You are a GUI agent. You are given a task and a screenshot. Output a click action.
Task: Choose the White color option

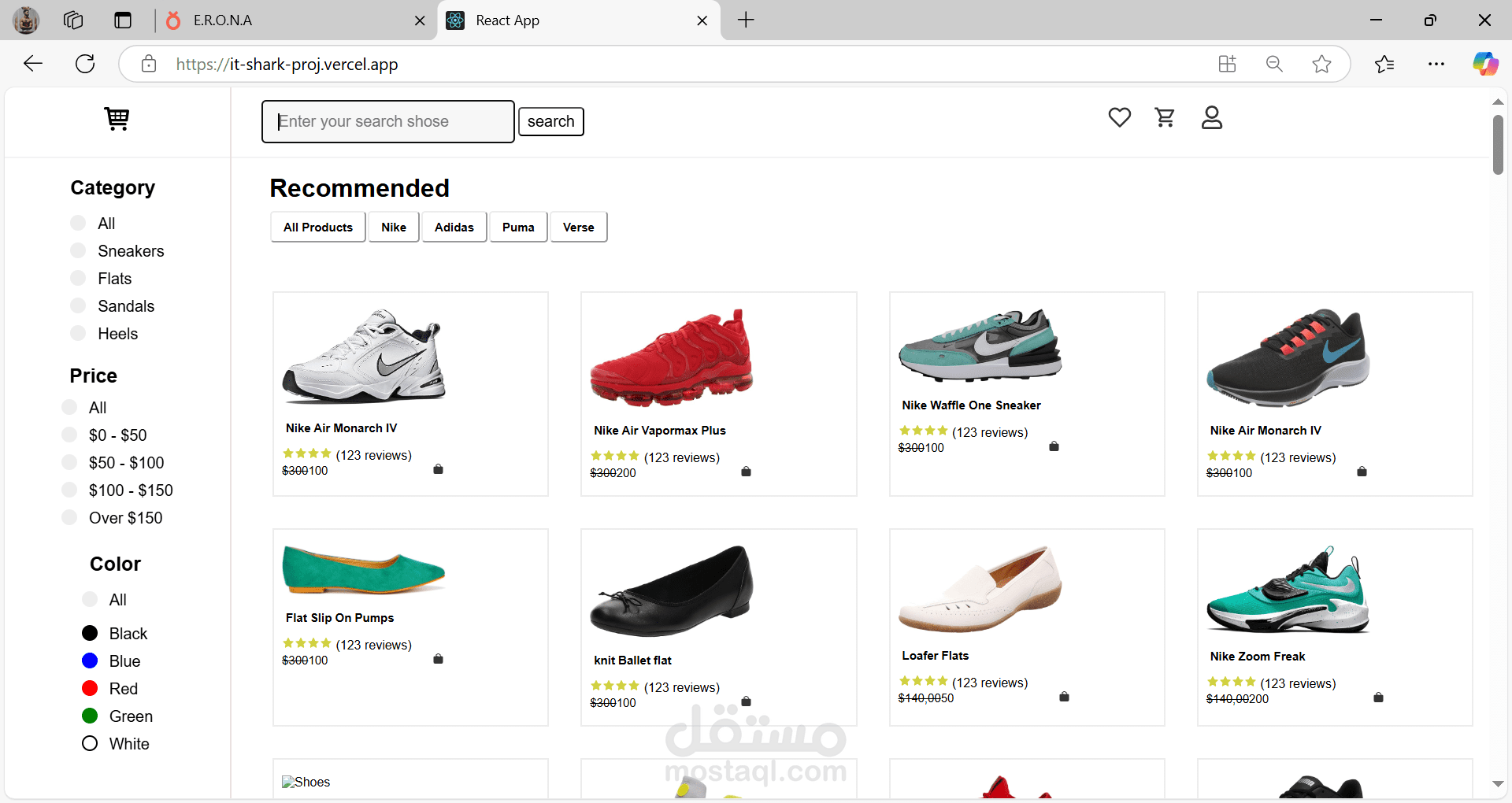(x=90, y=743)
